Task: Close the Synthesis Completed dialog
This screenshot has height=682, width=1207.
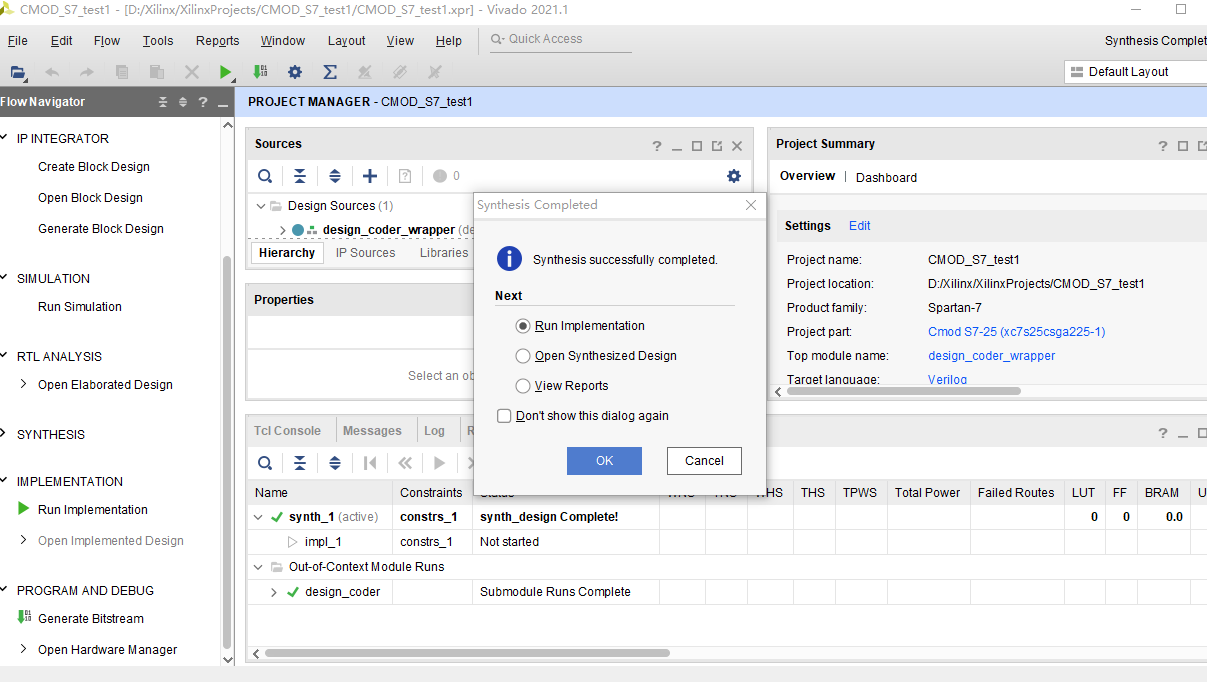Action: coord(751,205)
